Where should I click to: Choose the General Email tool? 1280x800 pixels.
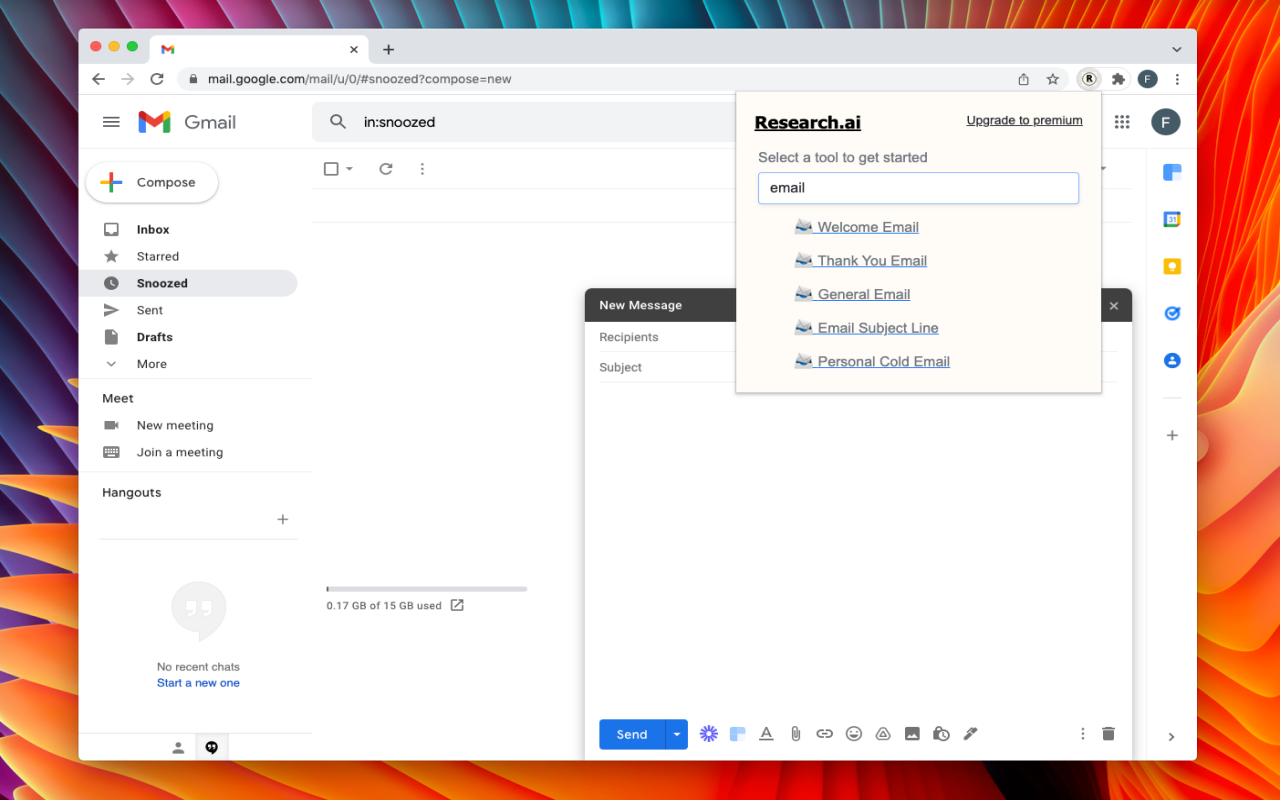[x=853, y=294]
